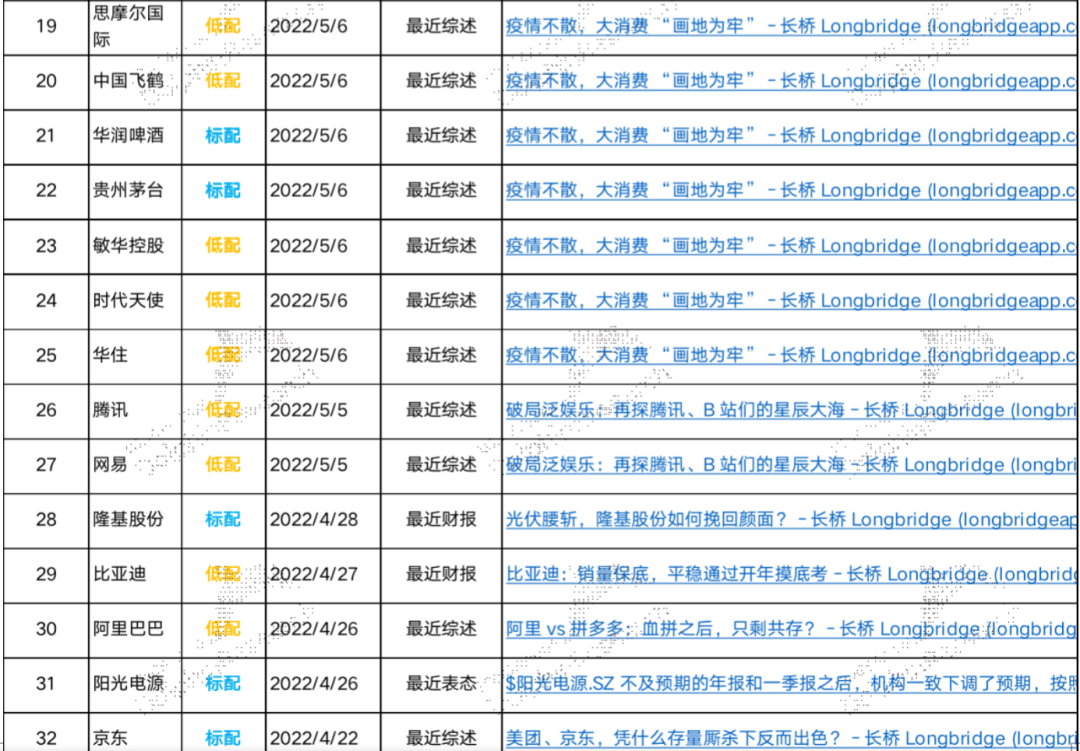The width and height of the screenshot is (1080, 751).
Task: Click the 标配 rating in 阳光电源 row
Action: [x=223, y=684]
